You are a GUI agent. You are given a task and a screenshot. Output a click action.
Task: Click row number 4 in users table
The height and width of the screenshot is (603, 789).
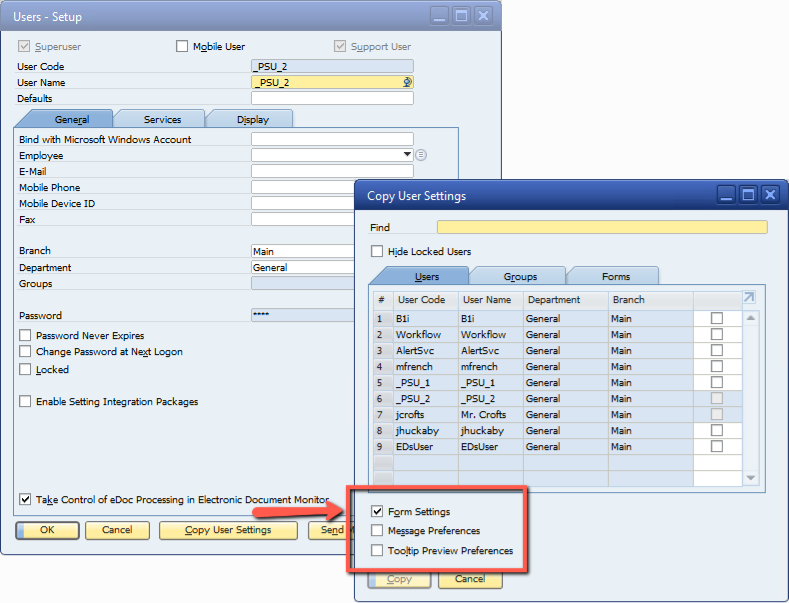[x=383, y=367]
